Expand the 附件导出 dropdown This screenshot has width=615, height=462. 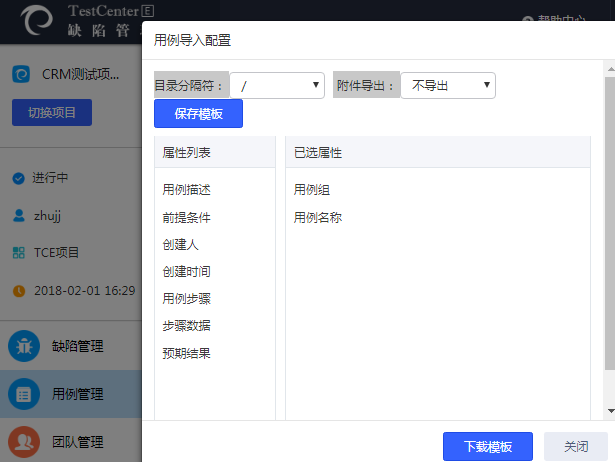(448, 86)
